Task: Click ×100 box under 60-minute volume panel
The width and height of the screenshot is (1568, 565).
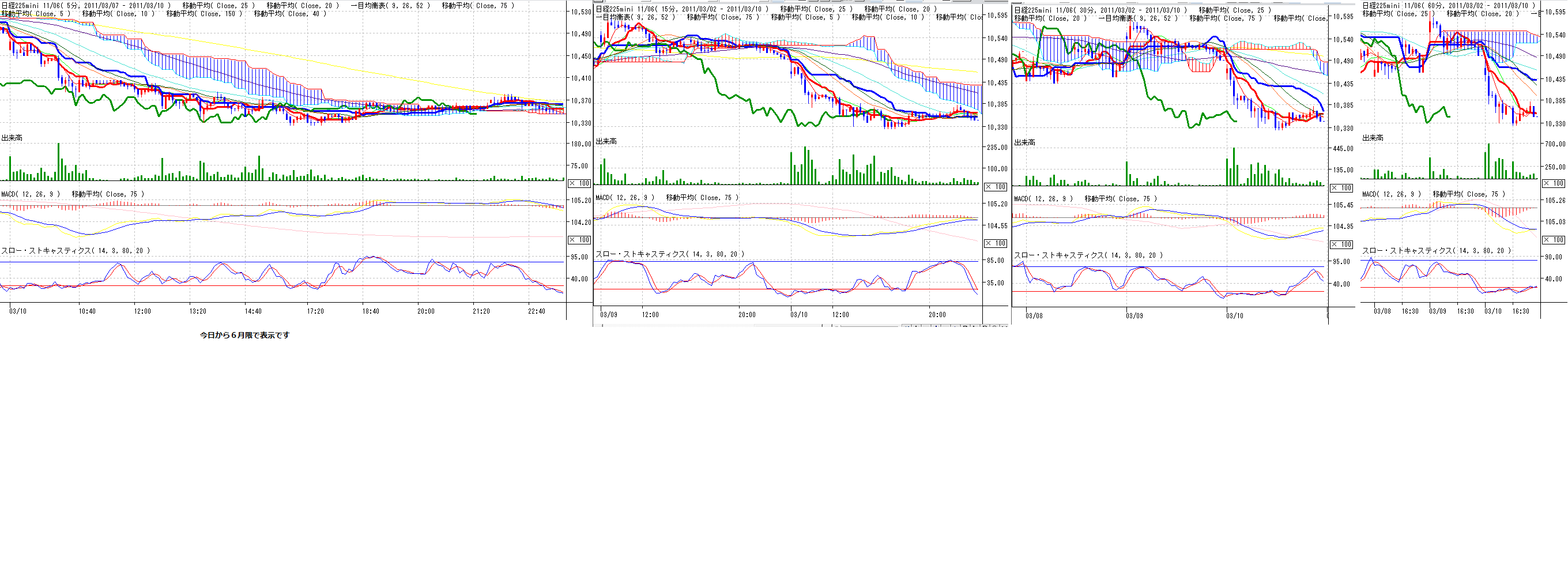Action: (1554, 183)
